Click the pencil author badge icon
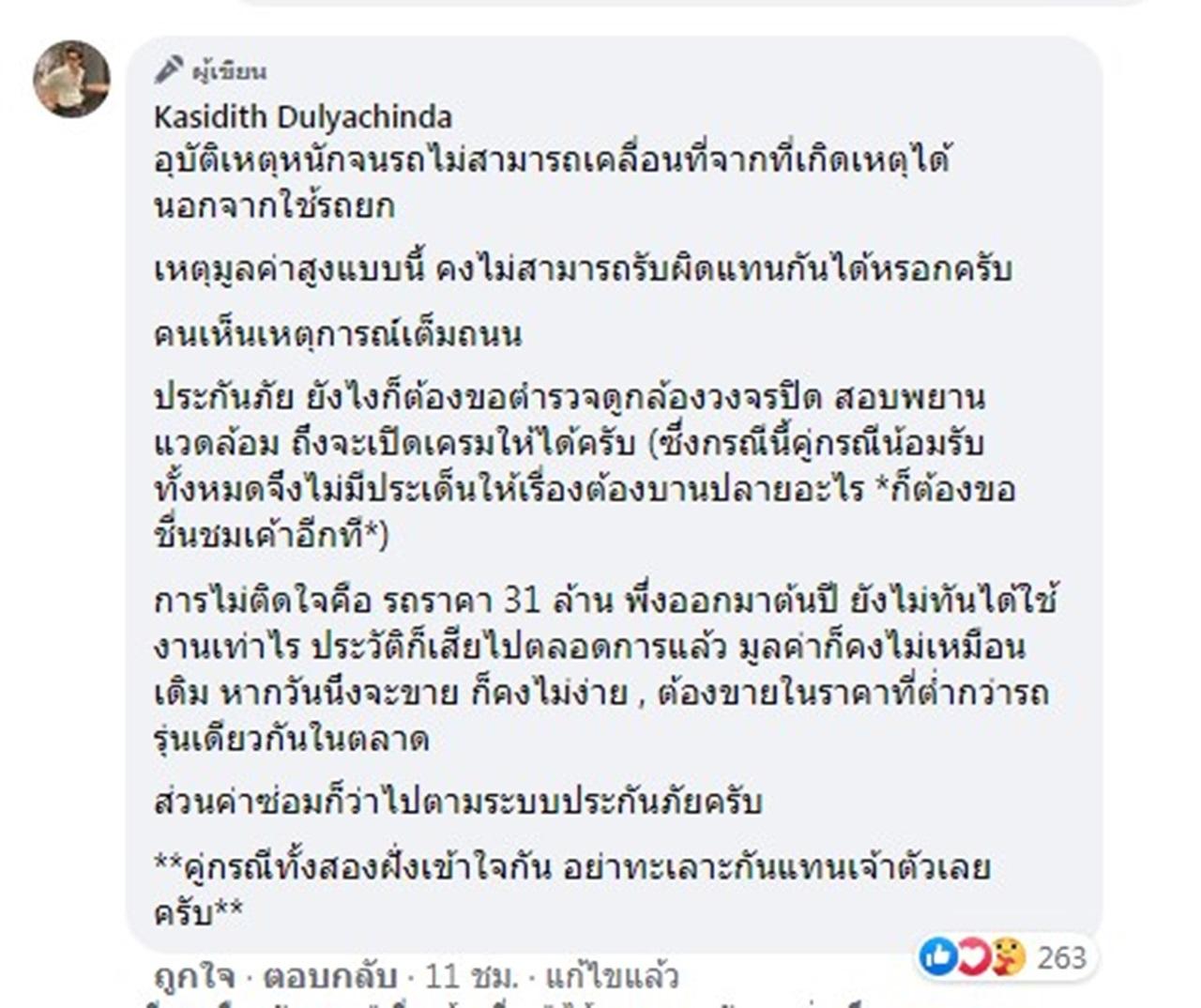Screen dimensions: 1201x1008 (x=170, y=69)
